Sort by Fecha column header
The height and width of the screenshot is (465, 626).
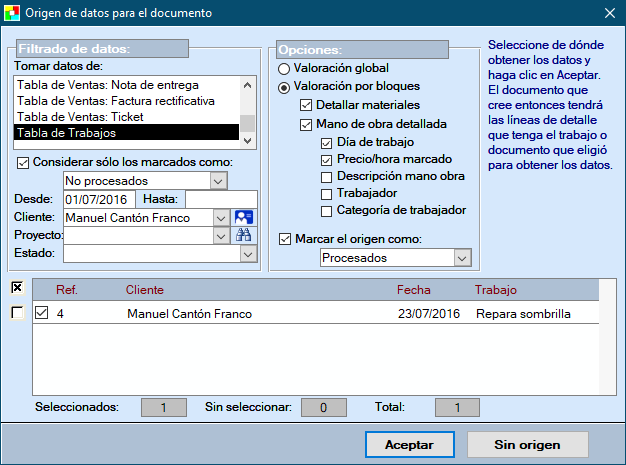coord(414,290)
